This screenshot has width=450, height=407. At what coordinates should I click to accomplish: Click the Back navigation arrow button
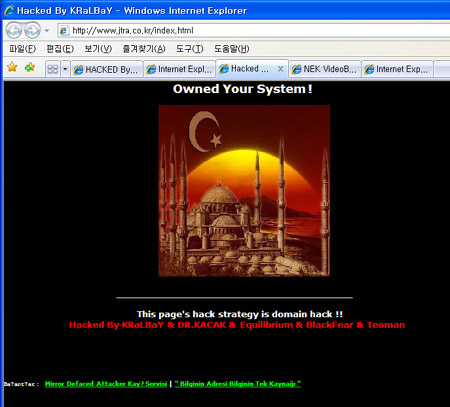[14, 31]
